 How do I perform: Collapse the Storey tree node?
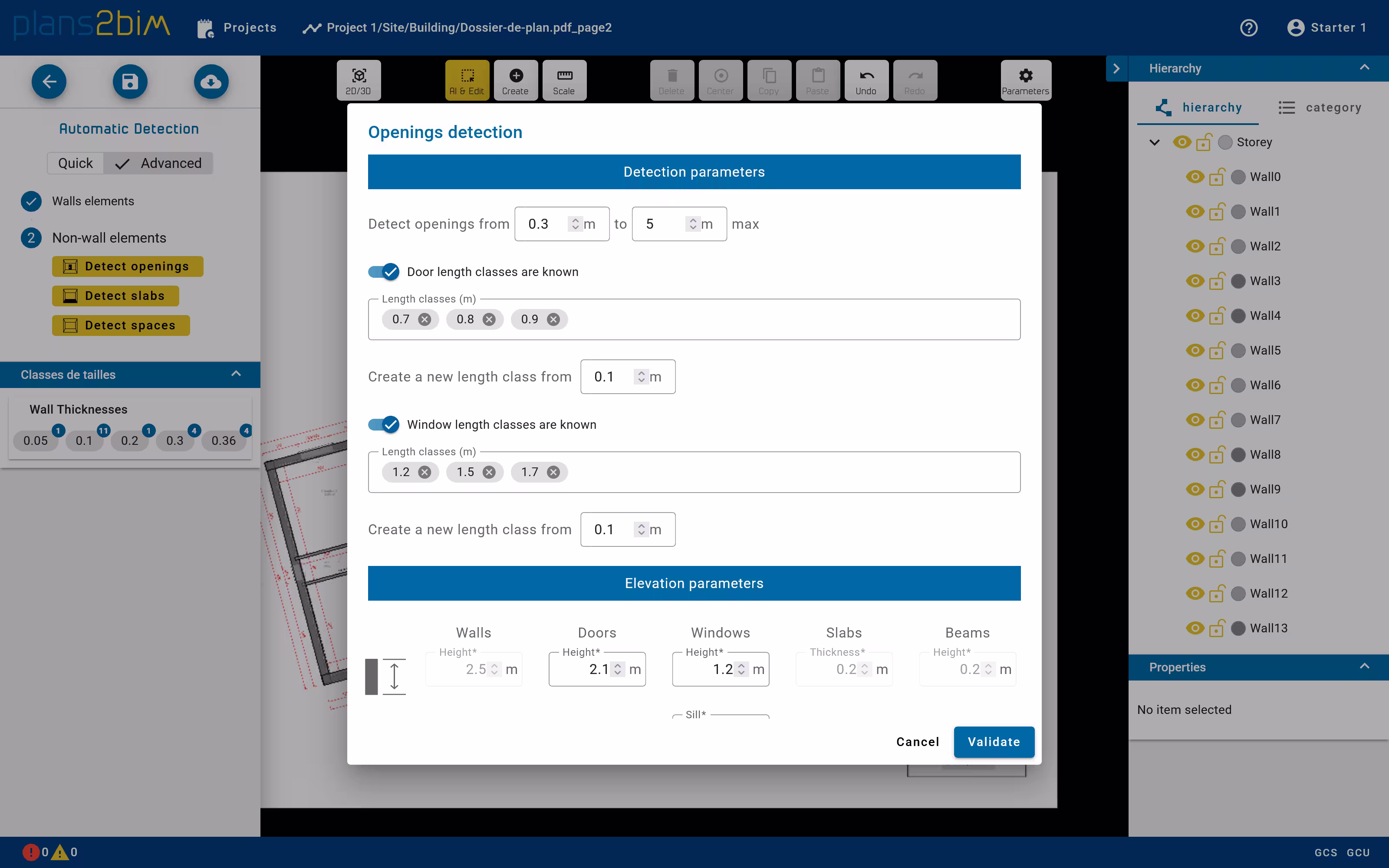coord(1154,142)
